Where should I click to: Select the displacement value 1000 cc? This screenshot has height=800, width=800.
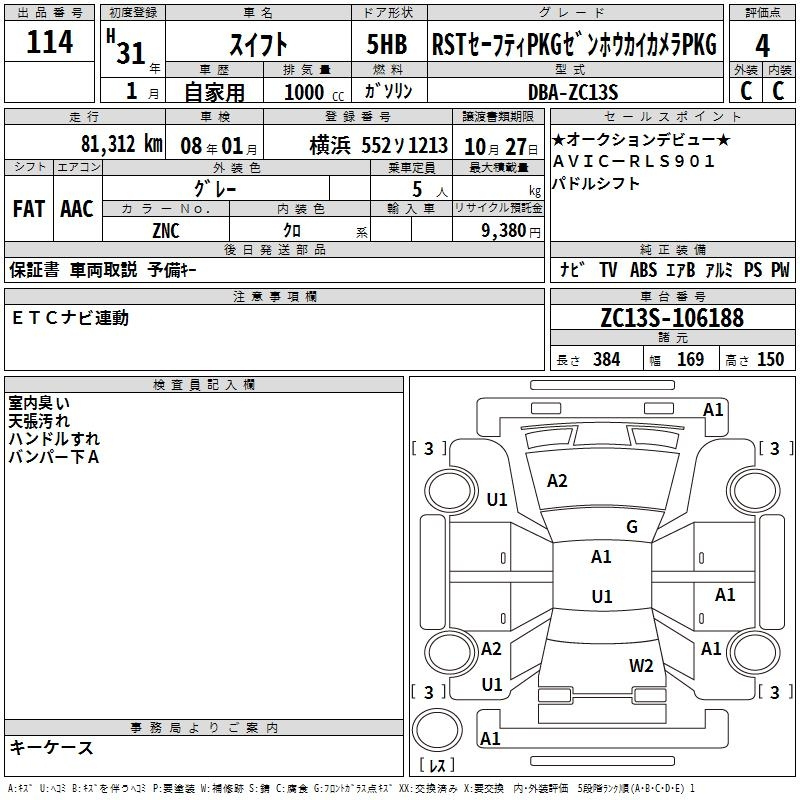[314, 92]
